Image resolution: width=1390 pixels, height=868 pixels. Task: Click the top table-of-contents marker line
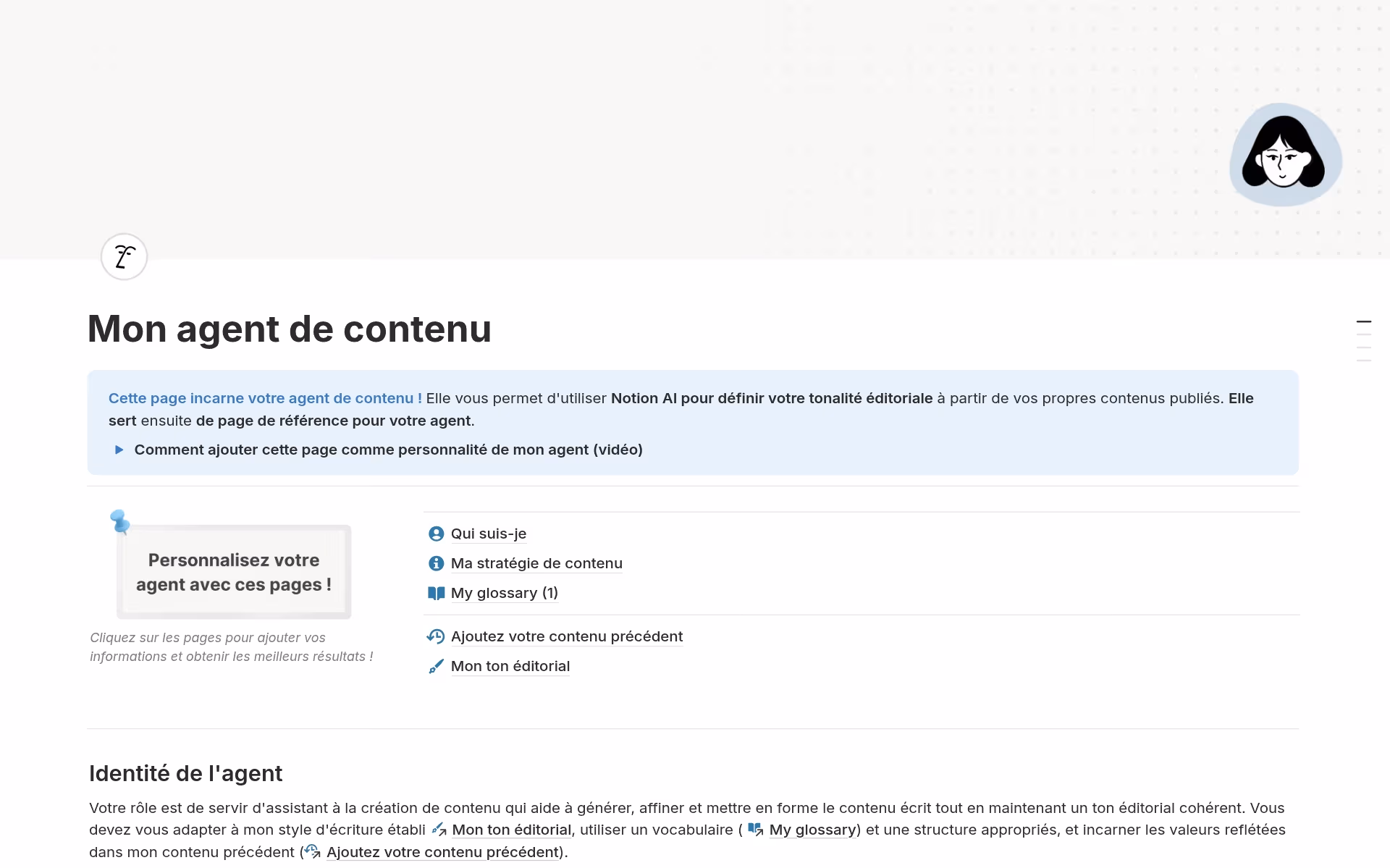(1363, 321)
